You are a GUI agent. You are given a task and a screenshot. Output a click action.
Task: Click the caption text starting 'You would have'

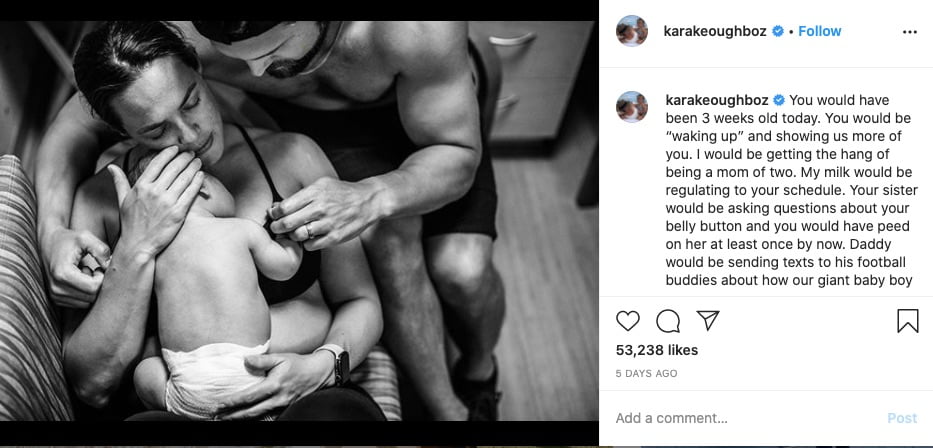791,190
